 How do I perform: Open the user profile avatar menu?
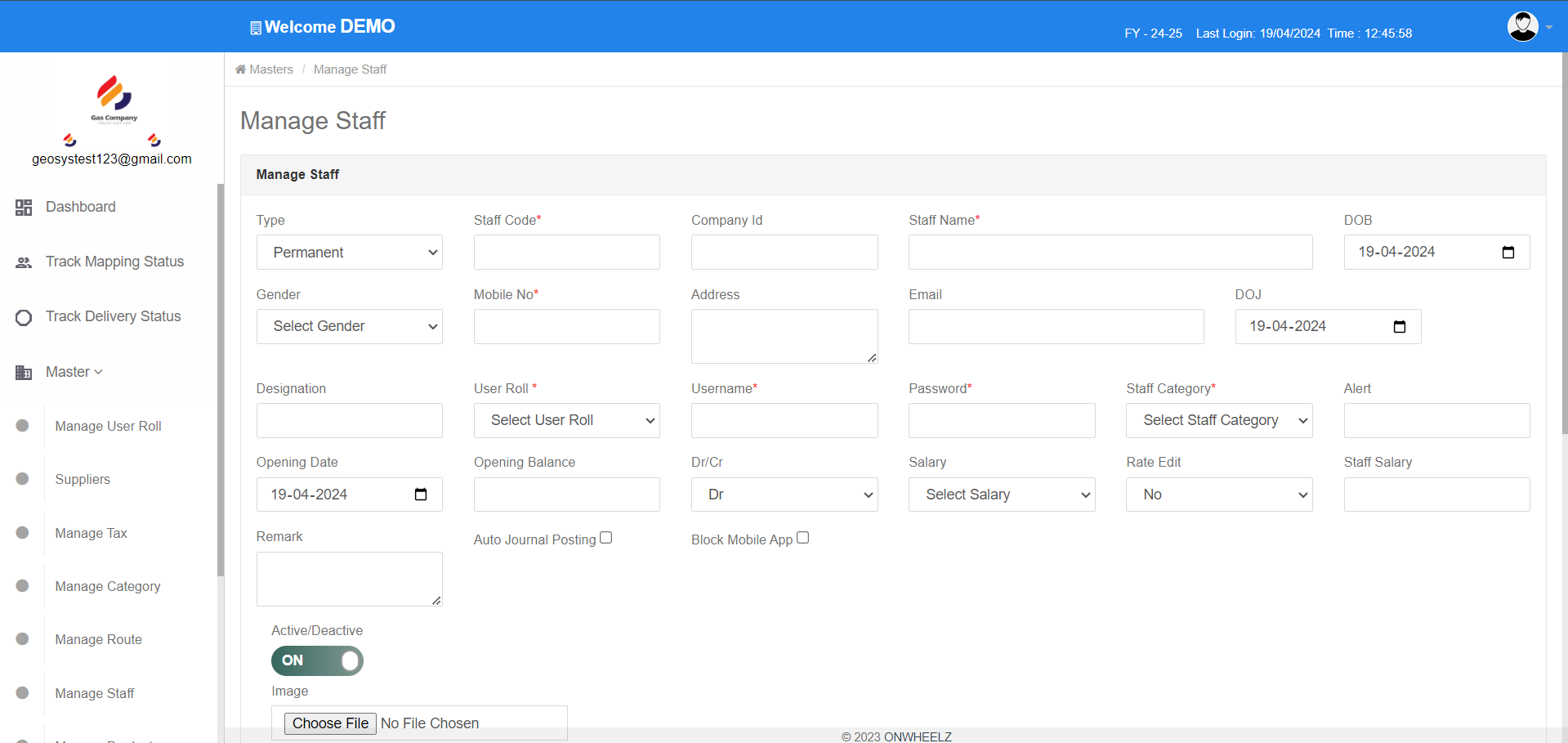[1523, 27]
